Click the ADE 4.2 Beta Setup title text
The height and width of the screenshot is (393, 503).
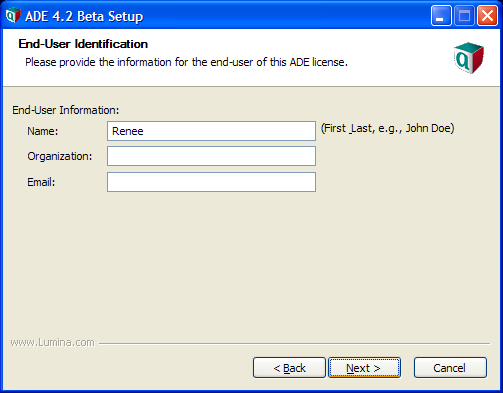click(84, 16)
